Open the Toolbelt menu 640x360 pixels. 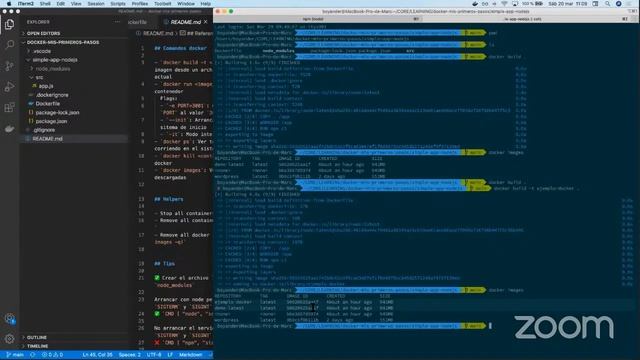(x=162, y=4)
